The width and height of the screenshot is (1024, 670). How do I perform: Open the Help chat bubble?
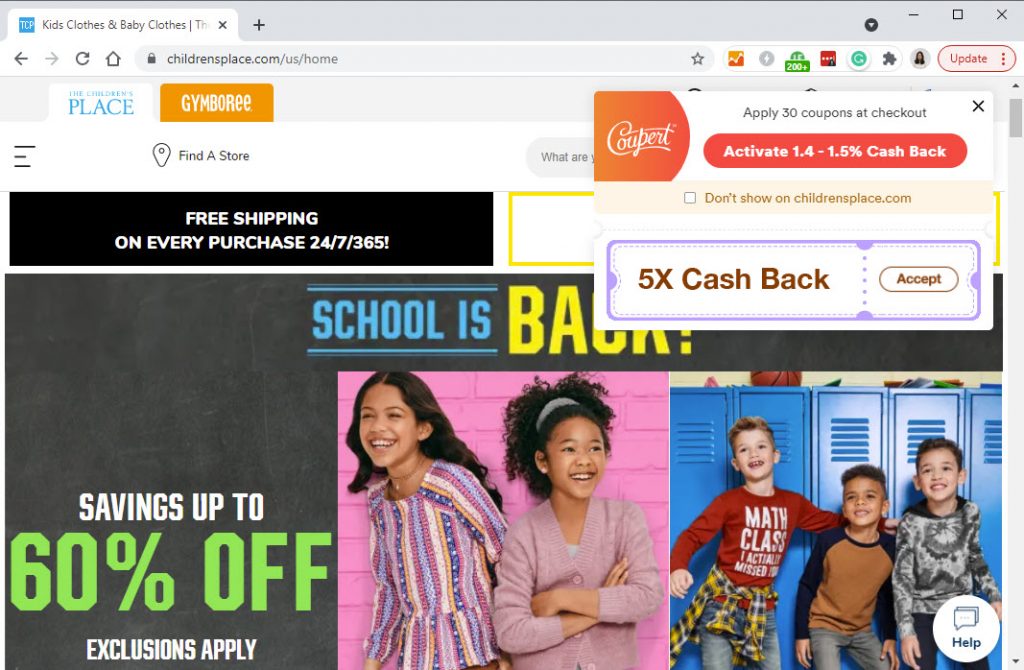pos(966,628)
